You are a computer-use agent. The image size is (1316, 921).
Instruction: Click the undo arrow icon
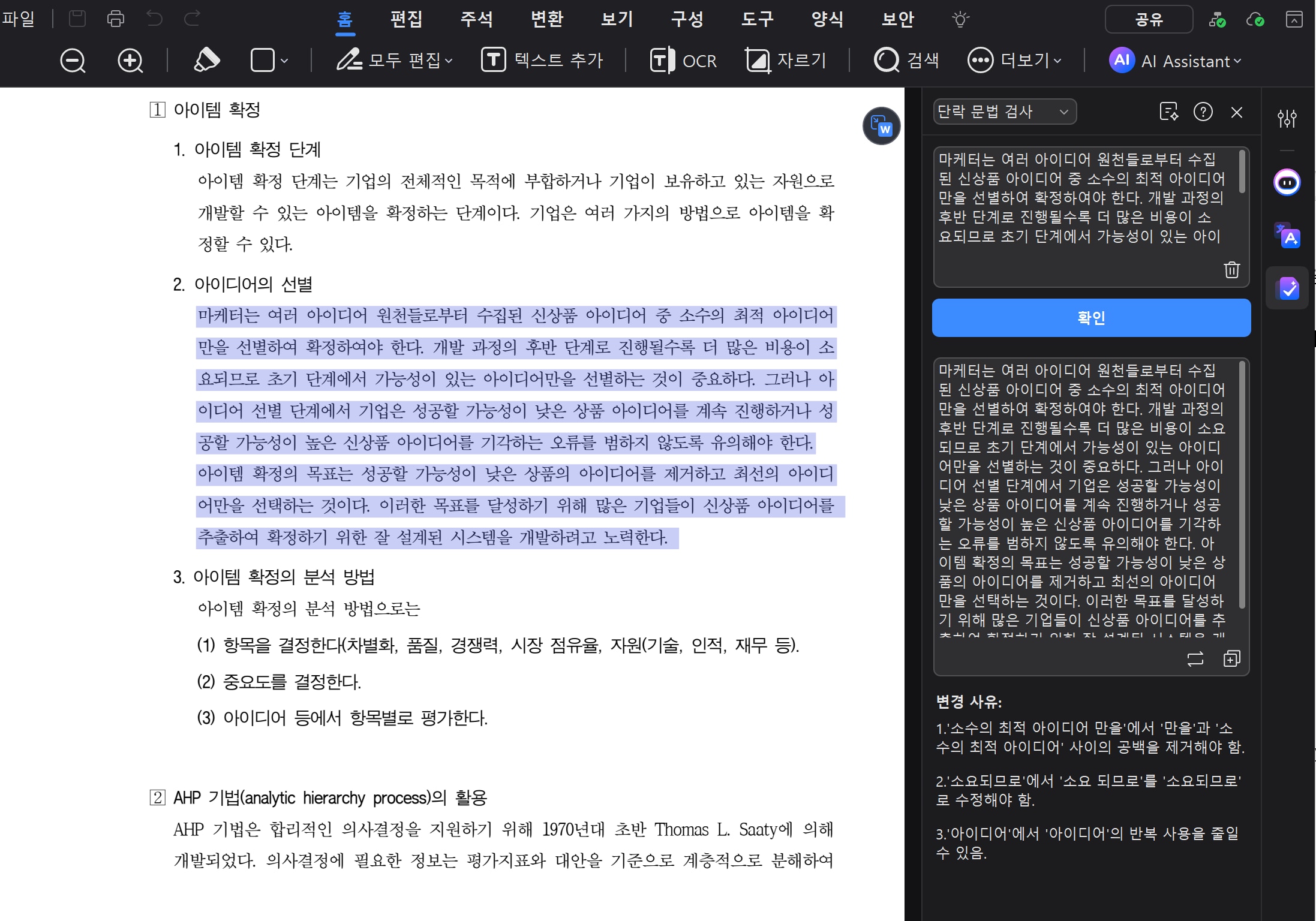coord(154,19)
